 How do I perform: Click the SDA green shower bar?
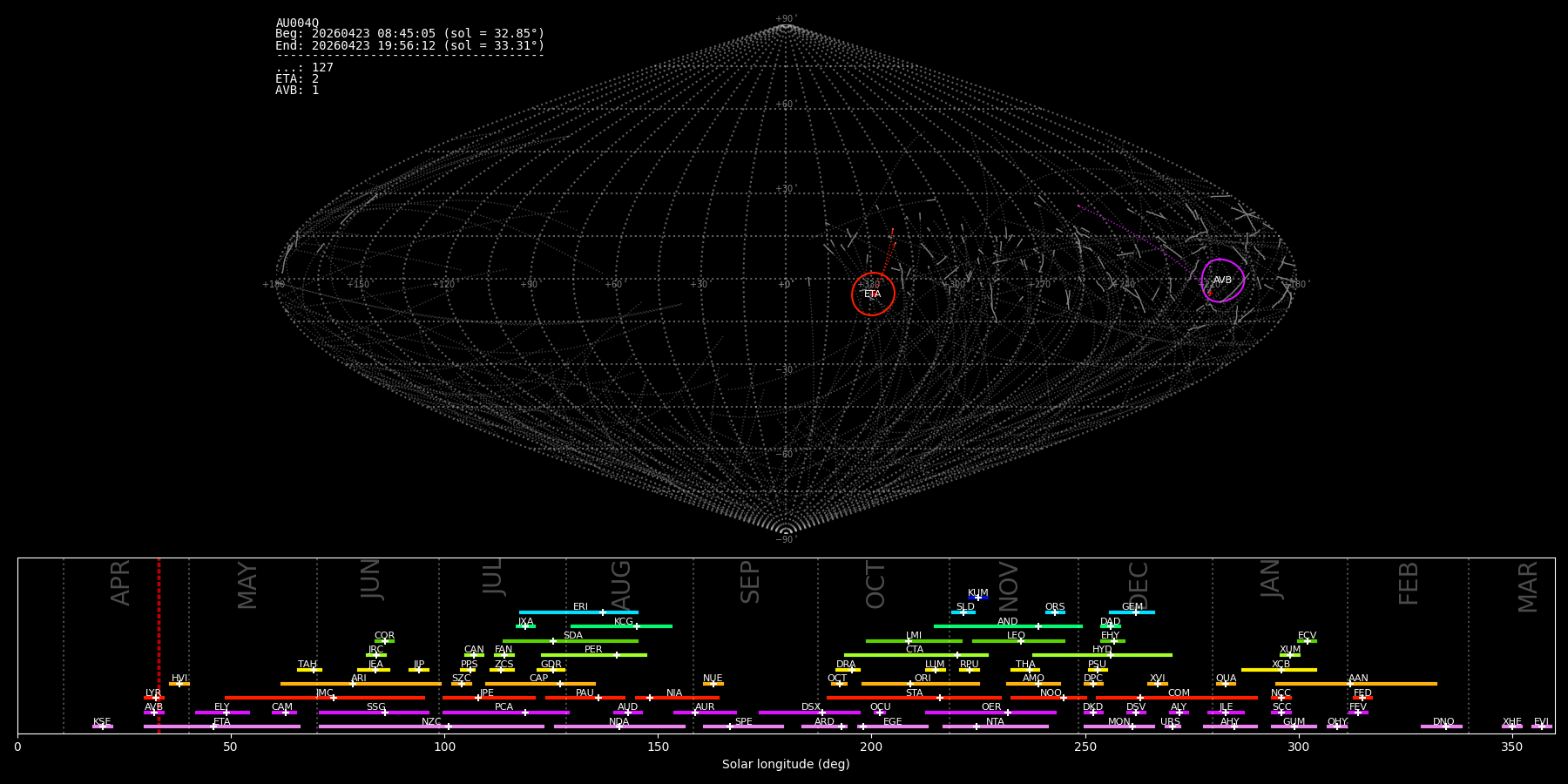(x=571, y=641)
